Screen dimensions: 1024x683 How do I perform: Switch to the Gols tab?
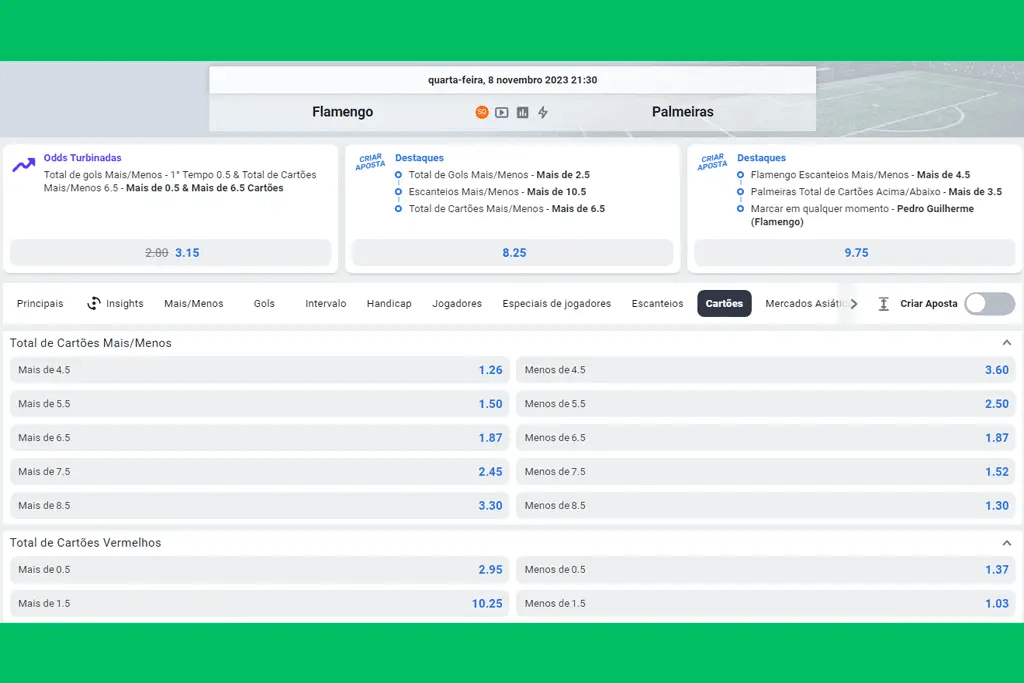(x=264, y=304)
